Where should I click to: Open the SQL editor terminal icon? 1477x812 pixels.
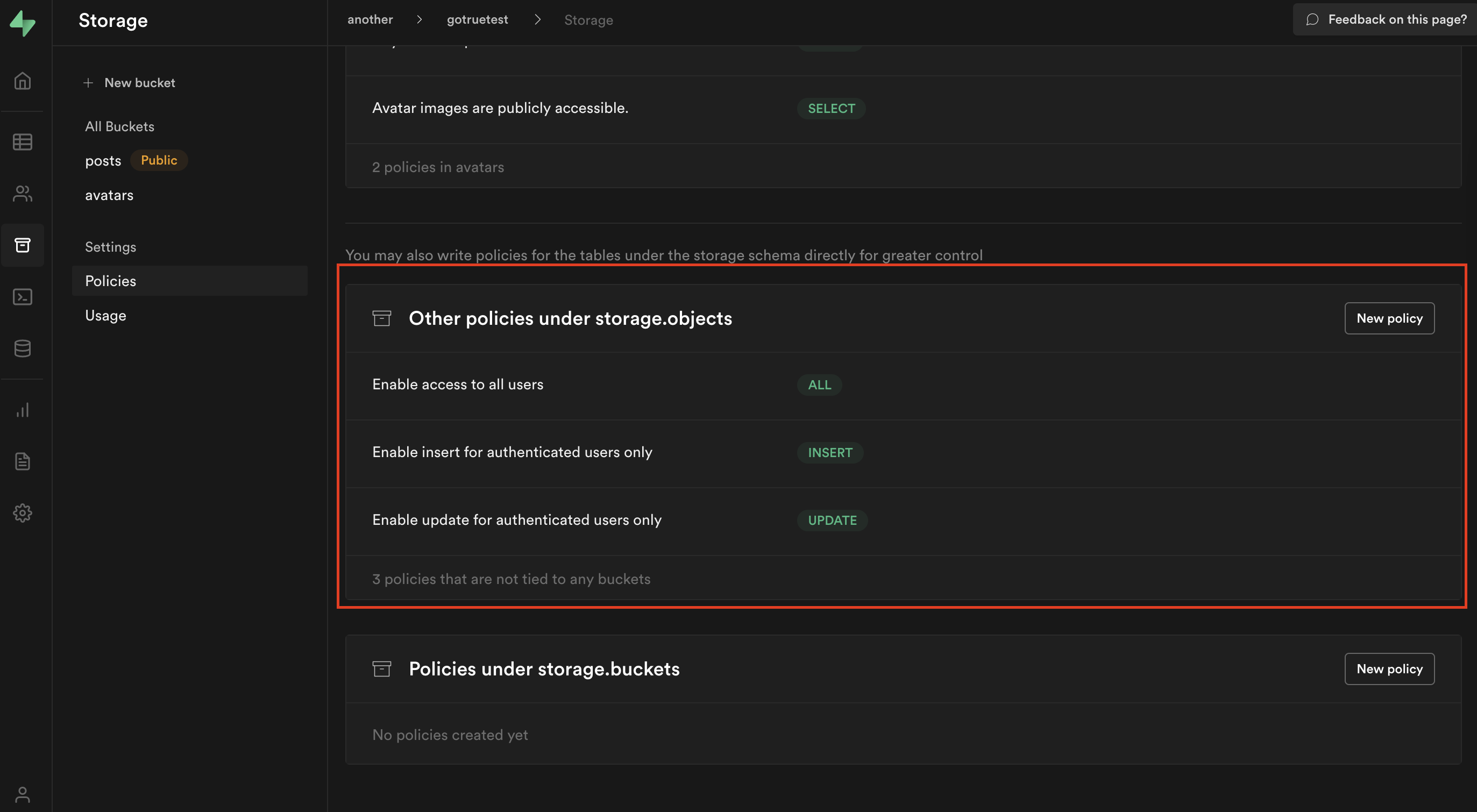23,297
